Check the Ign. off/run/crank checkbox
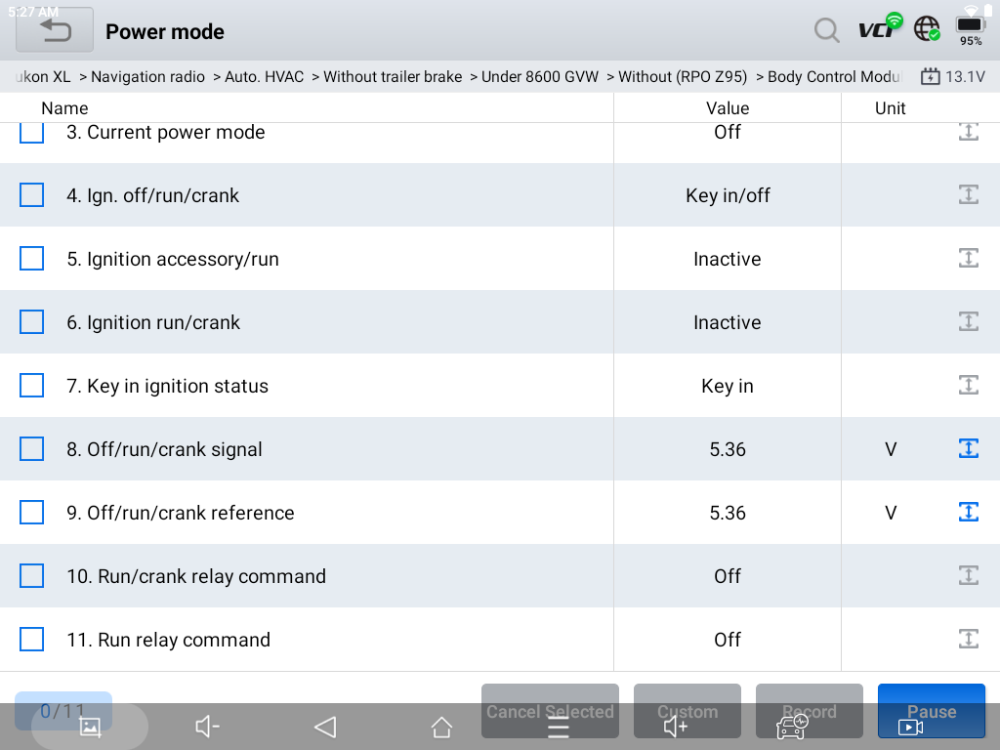Image resolution: width=1000 pixels, height=750 pixels. click(x=32, y=195)
